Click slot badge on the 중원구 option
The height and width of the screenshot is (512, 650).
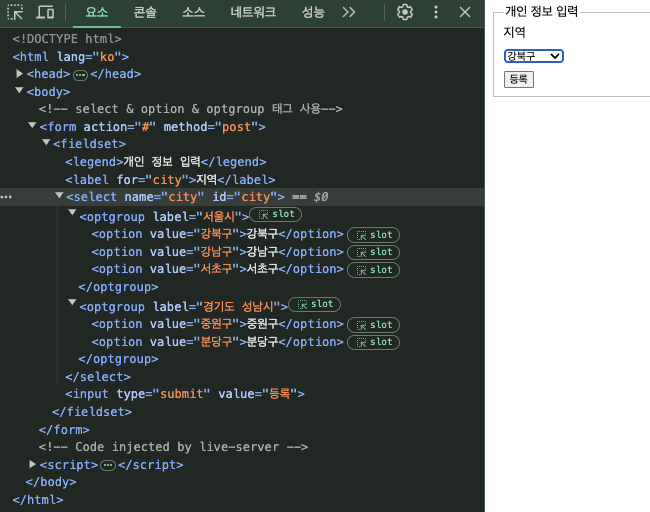pyautogui.click(x=374, y=325)
